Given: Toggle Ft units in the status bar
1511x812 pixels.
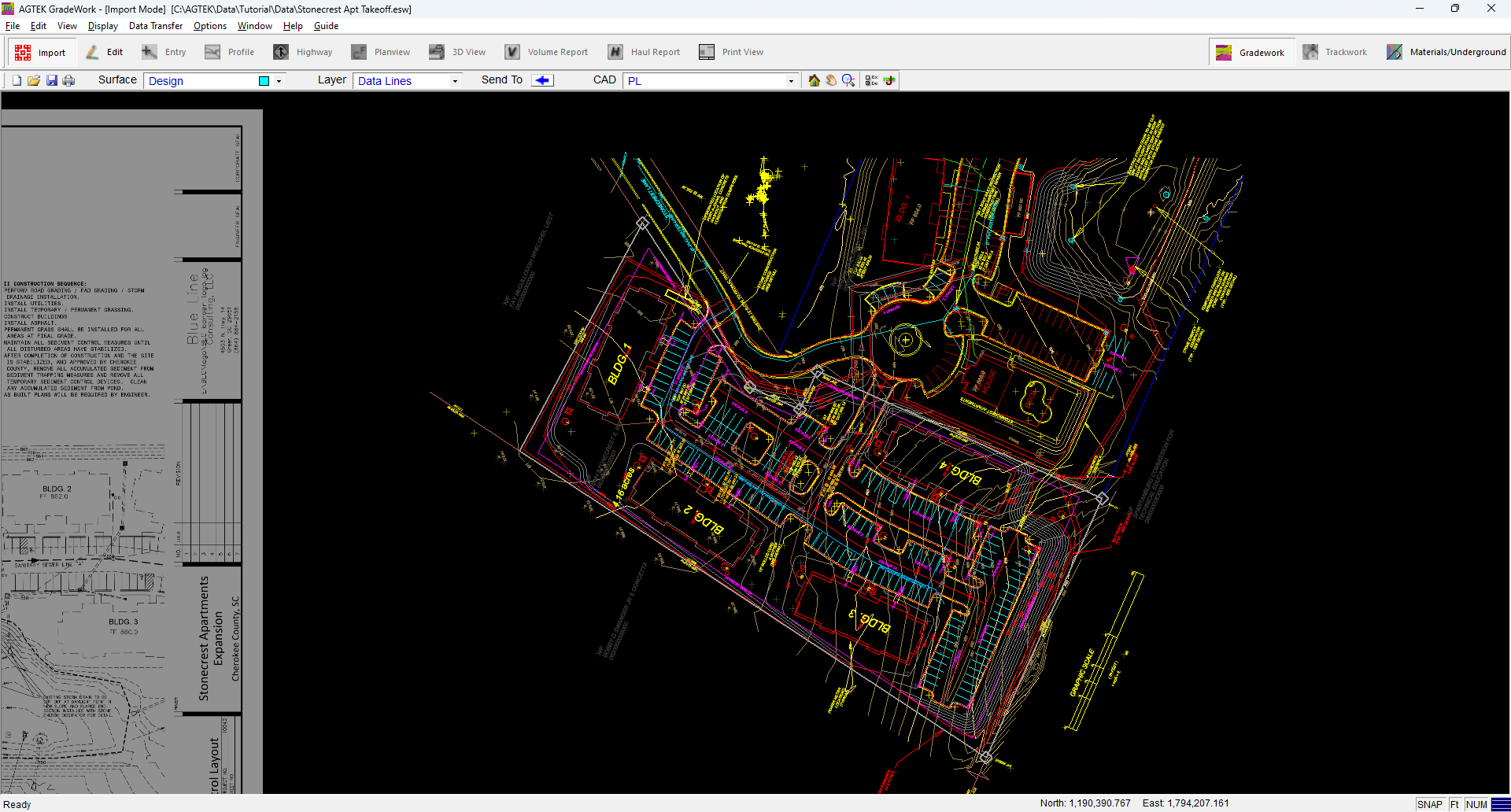Looking at the screenshot, I should 1454,804.
